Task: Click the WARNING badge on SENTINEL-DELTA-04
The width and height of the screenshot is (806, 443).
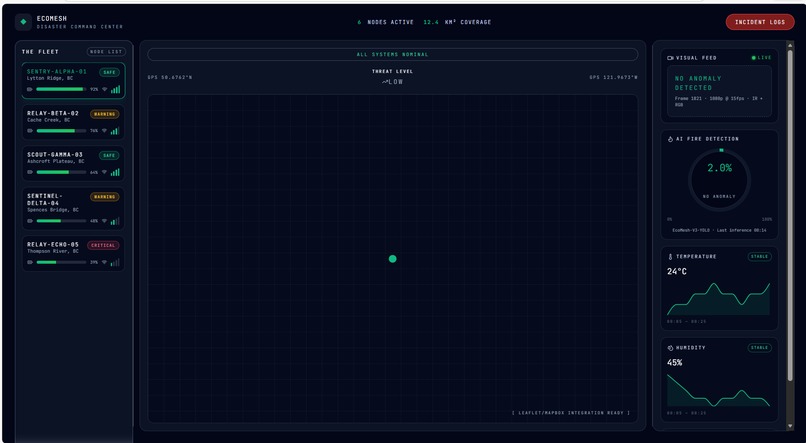Action: pos(105,197)
